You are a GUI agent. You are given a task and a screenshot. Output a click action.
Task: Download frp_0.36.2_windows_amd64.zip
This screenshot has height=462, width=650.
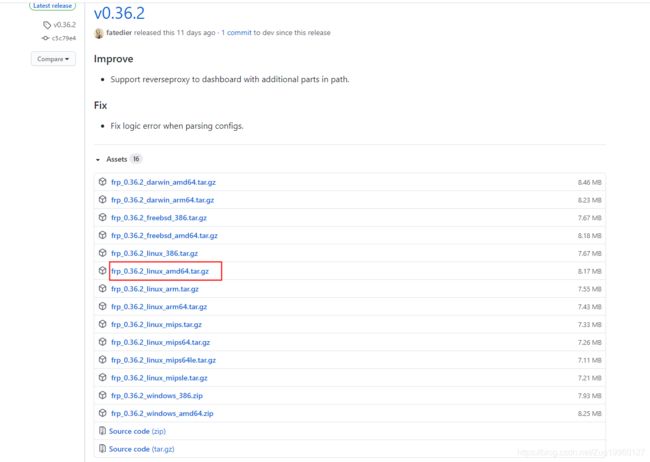coord(162,414)
